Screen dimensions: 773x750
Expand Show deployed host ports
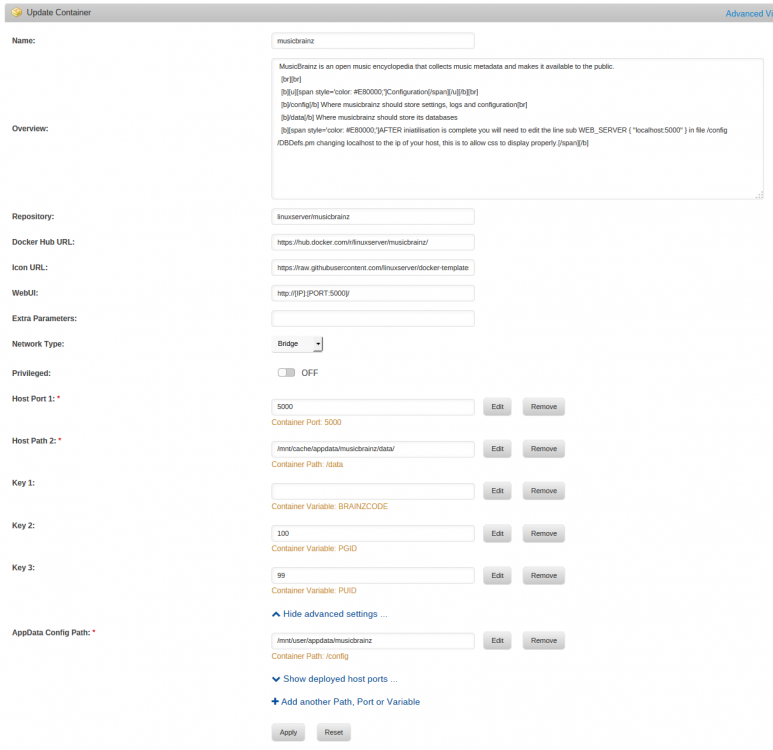335,679
